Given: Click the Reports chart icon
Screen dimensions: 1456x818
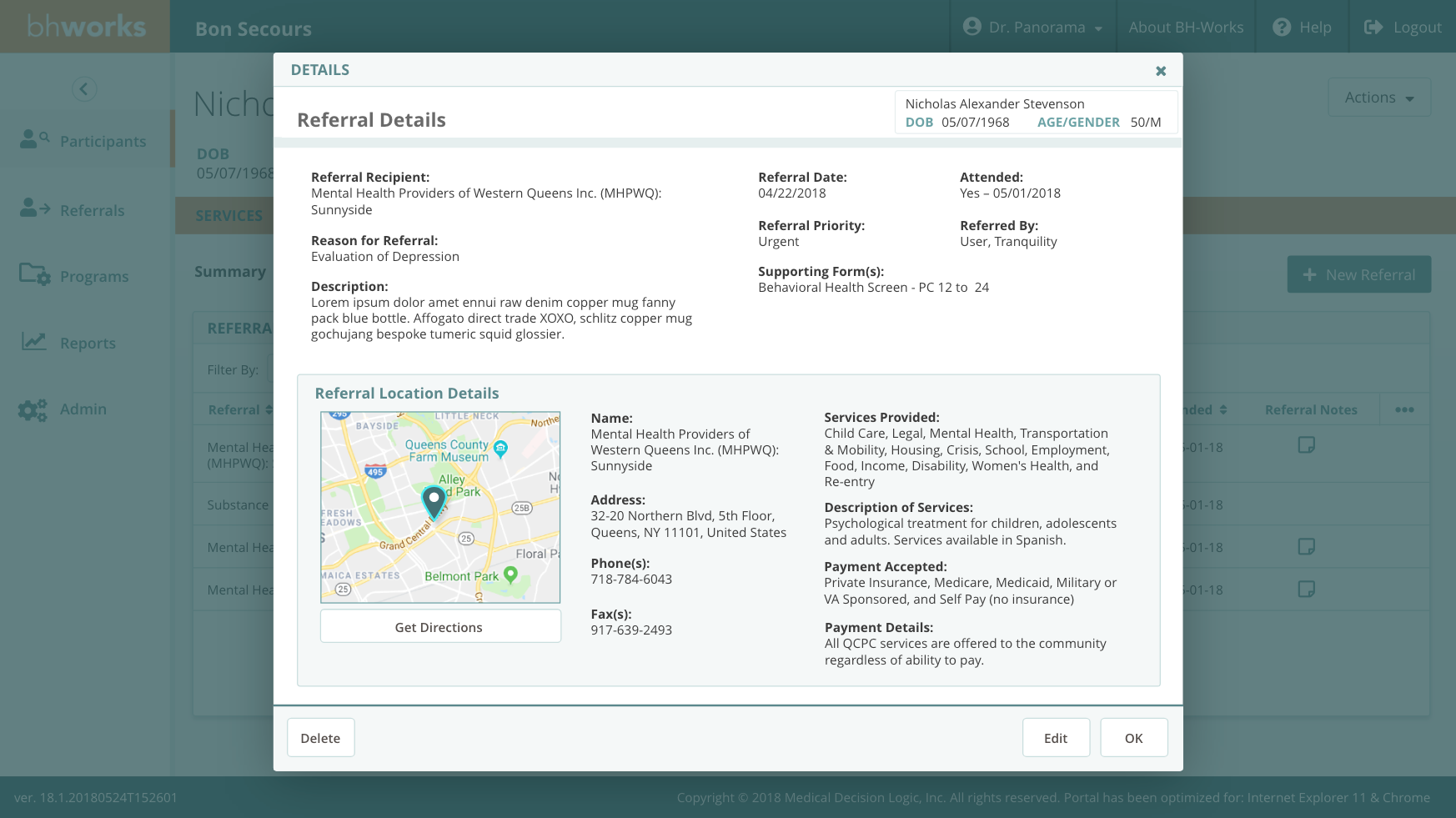Looking at the screenshot, I should 33,341.
